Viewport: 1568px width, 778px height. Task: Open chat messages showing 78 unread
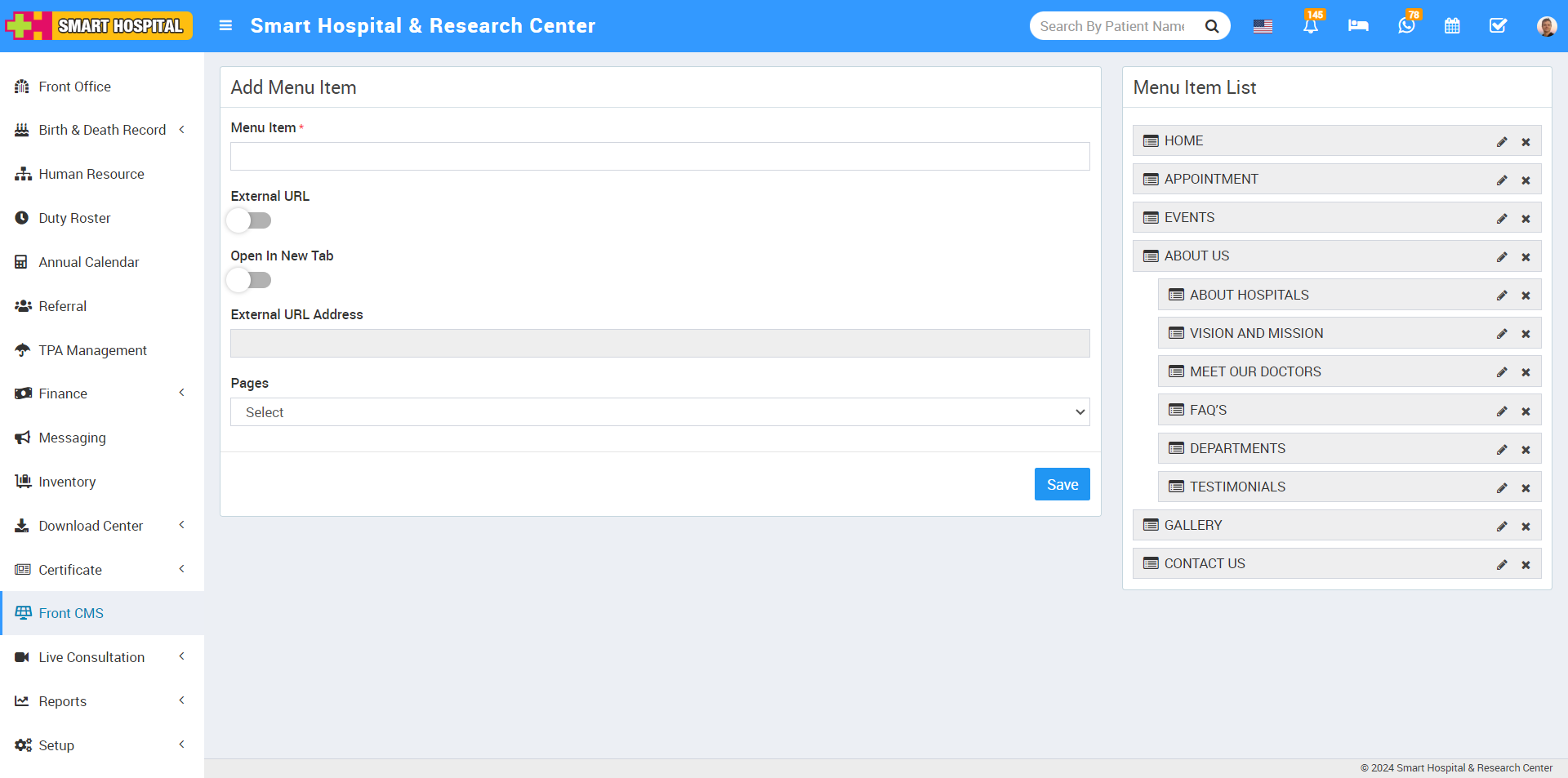point(1405,26)
